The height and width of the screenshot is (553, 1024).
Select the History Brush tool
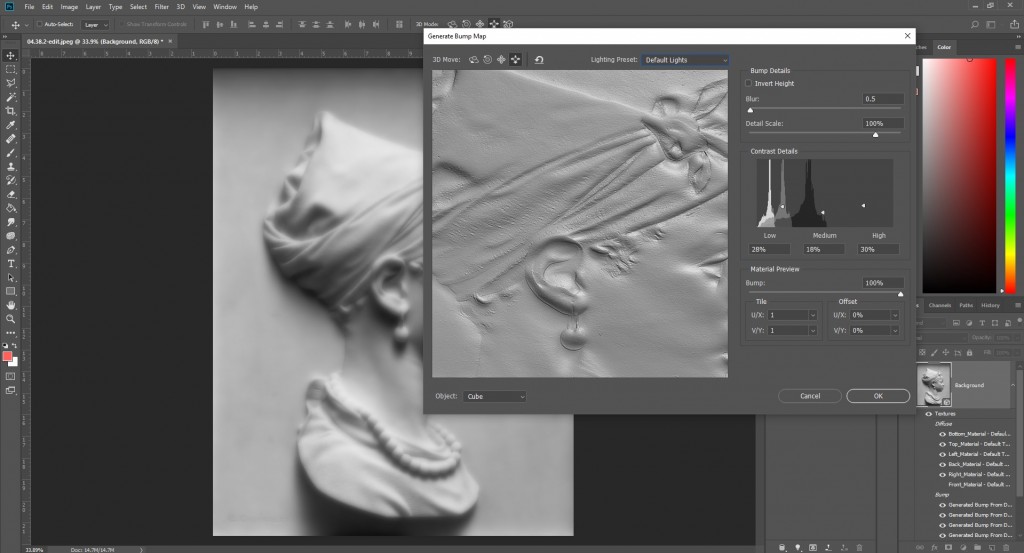[x=10, y=180]
